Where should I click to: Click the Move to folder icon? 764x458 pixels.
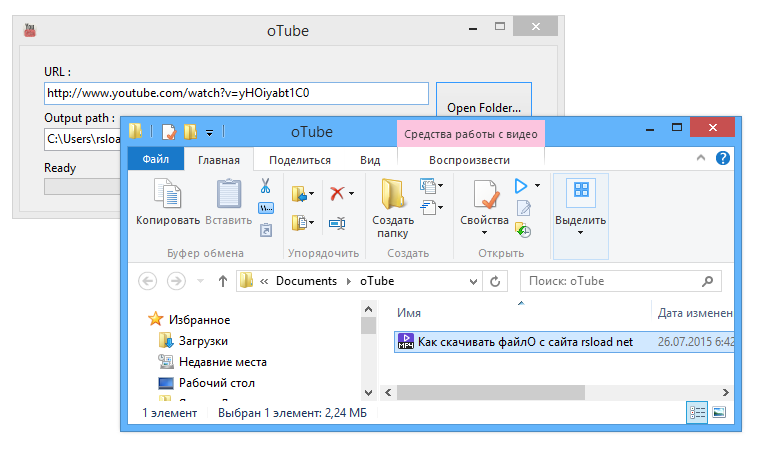pyautogui.click(x=299, y=194)
